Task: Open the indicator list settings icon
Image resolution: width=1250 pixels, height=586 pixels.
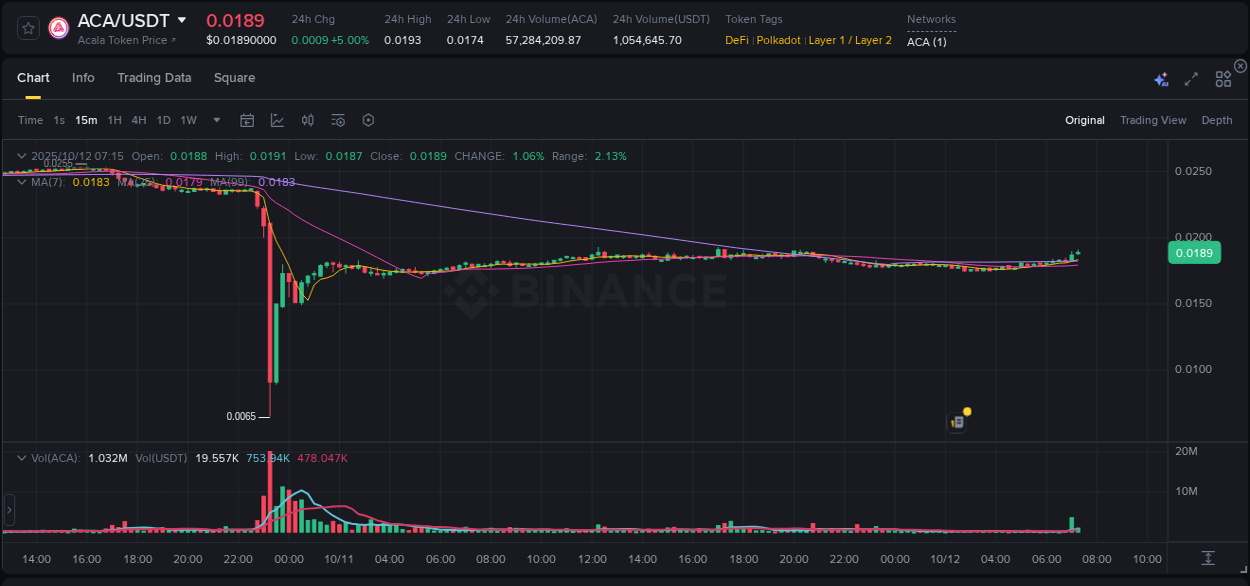Action: (337, 119)
